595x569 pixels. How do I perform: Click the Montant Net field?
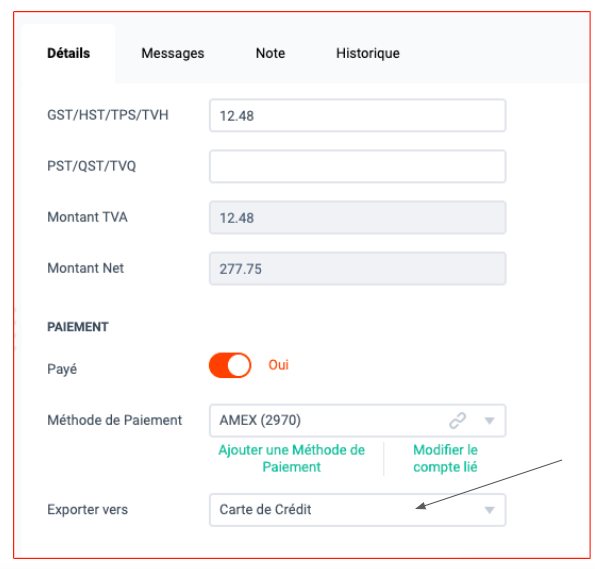coord(357,268)
